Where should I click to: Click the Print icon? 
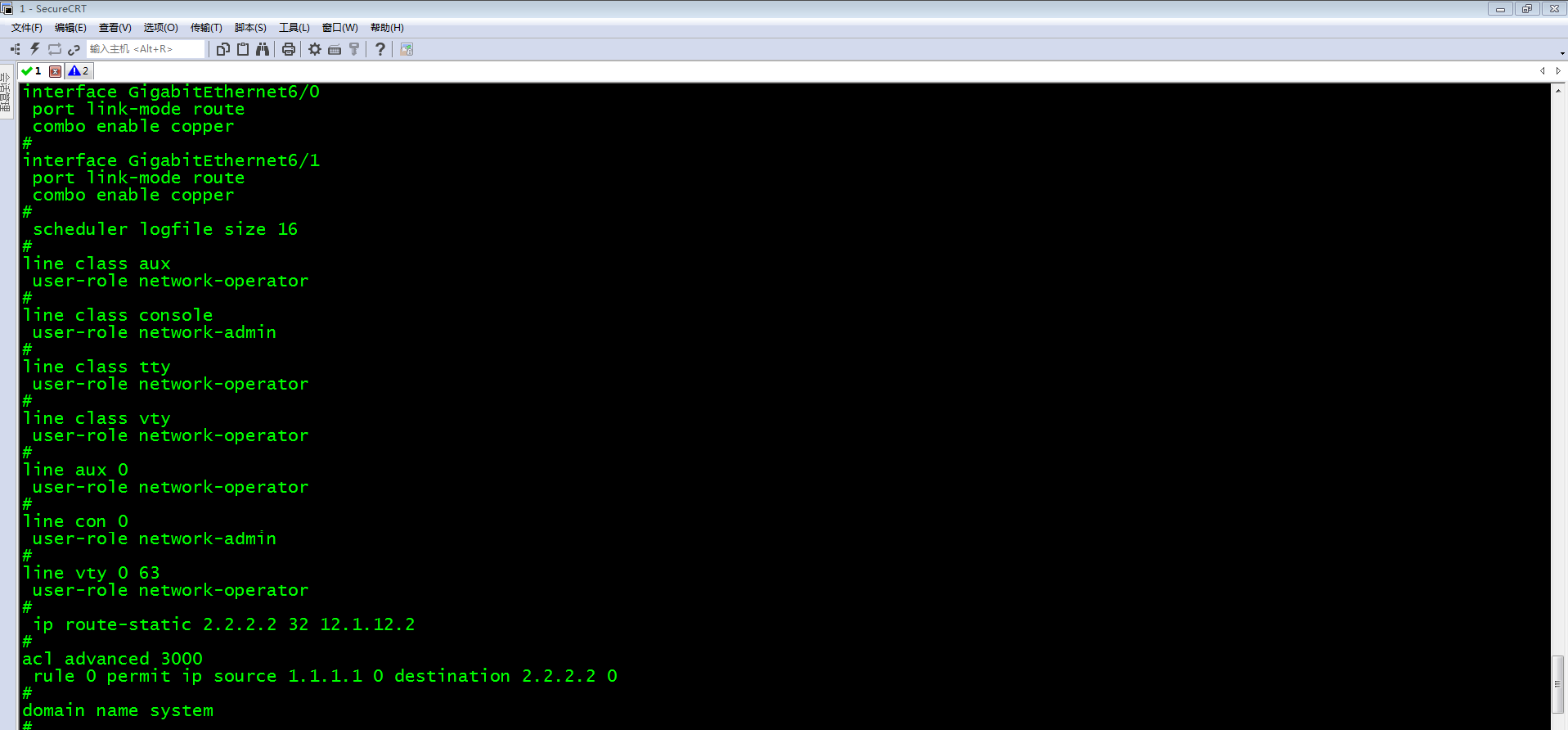point(289,49)
